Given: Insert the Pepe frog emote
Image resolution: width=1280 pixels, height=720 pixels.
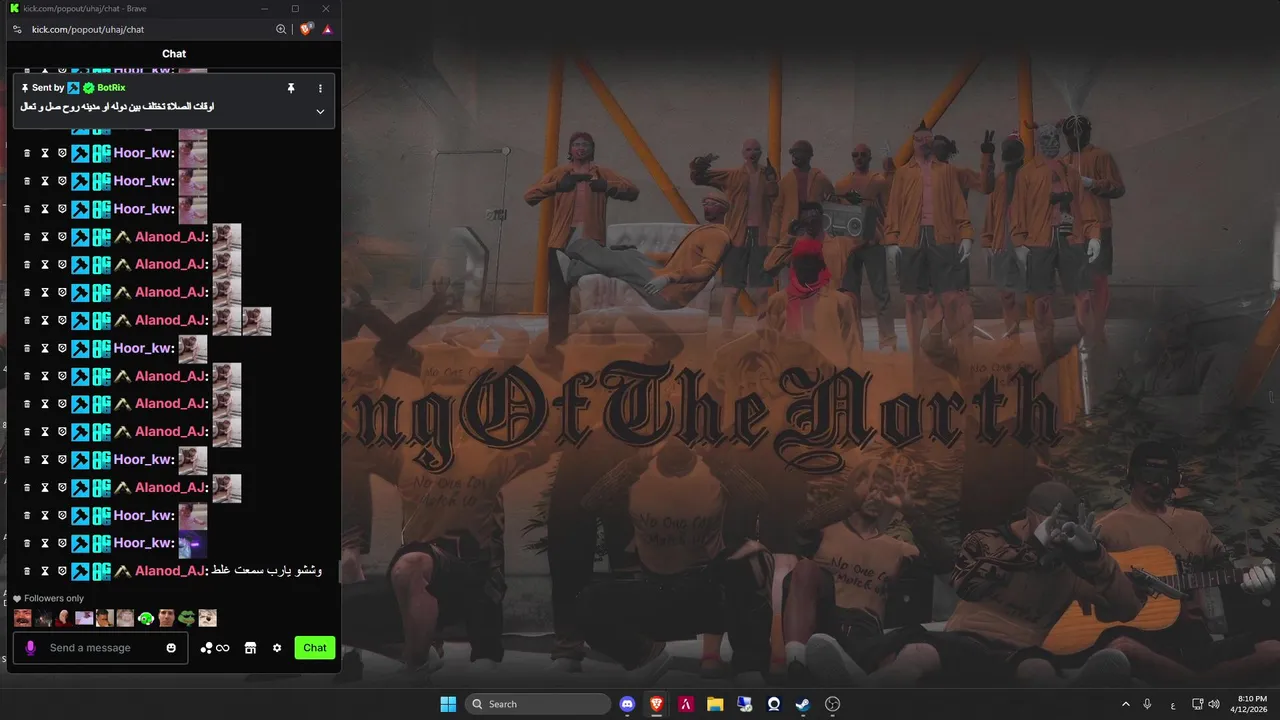Looking at the screenshot, I should (x=187, y=618).
